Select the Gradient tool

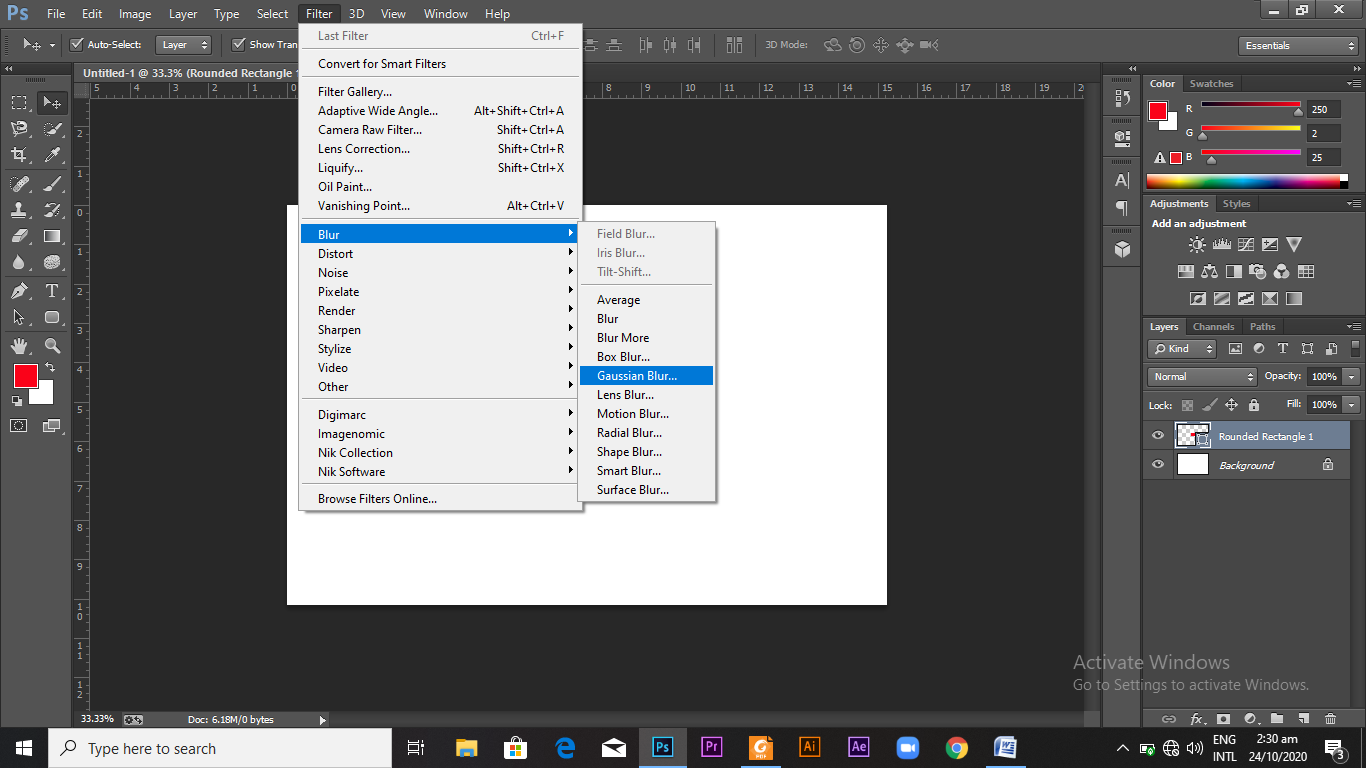(x=52, y=237)
